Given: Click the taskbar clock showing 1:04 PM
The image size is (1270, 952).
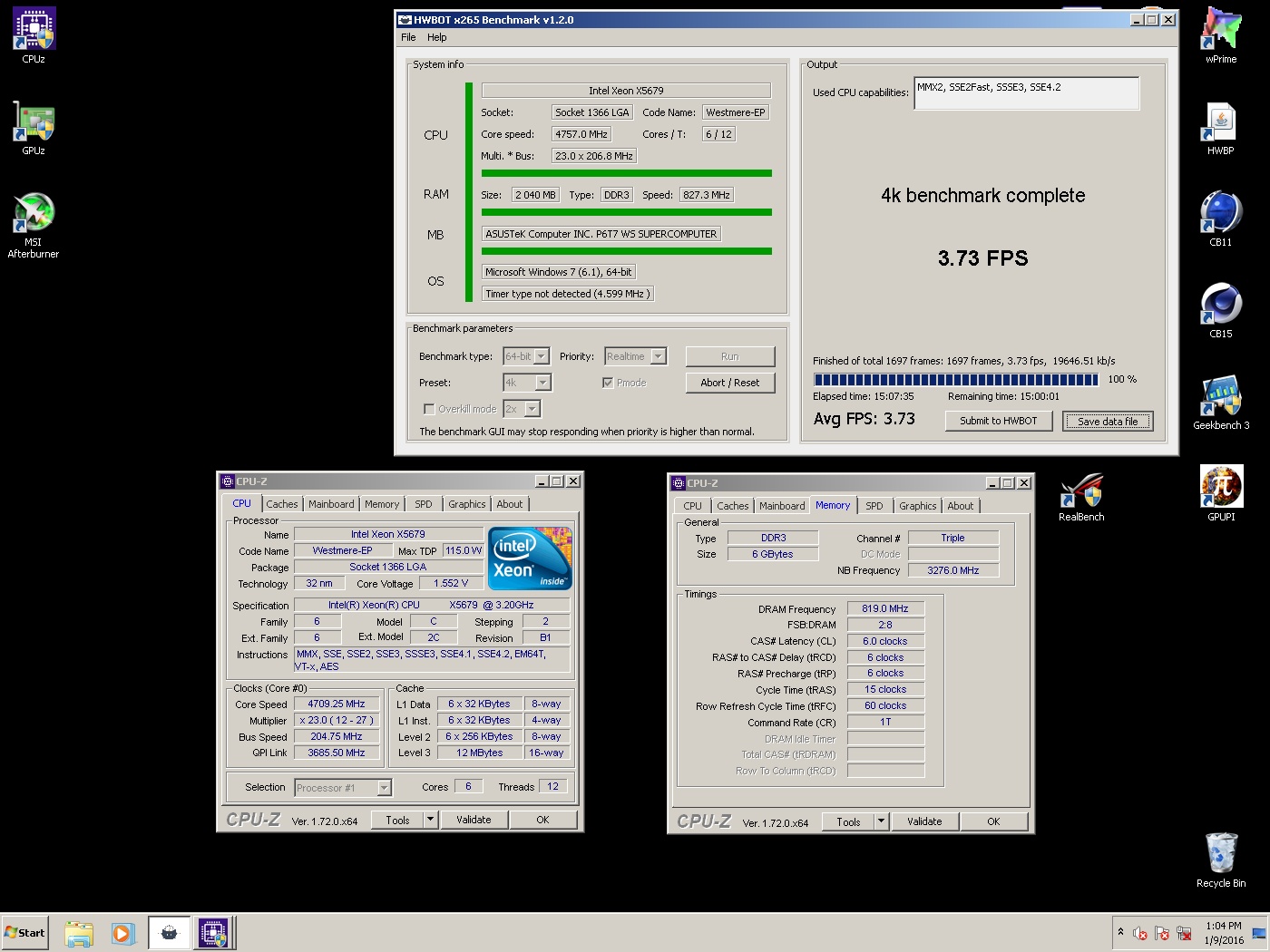Looking at the screenshot, I should (x=1224, y=933).
